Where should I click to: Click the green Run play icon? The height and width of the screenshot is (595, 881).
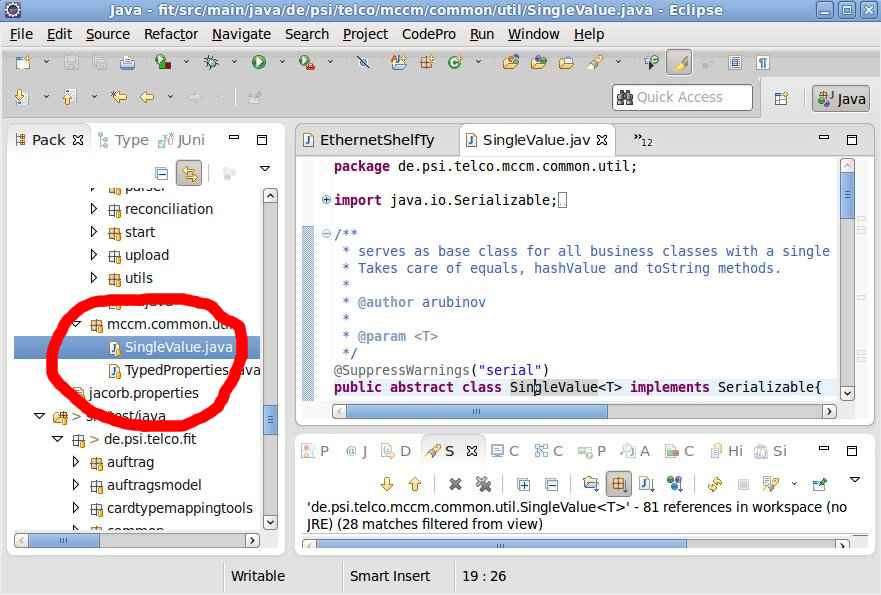pyautogui.click(x=259, y=62)
